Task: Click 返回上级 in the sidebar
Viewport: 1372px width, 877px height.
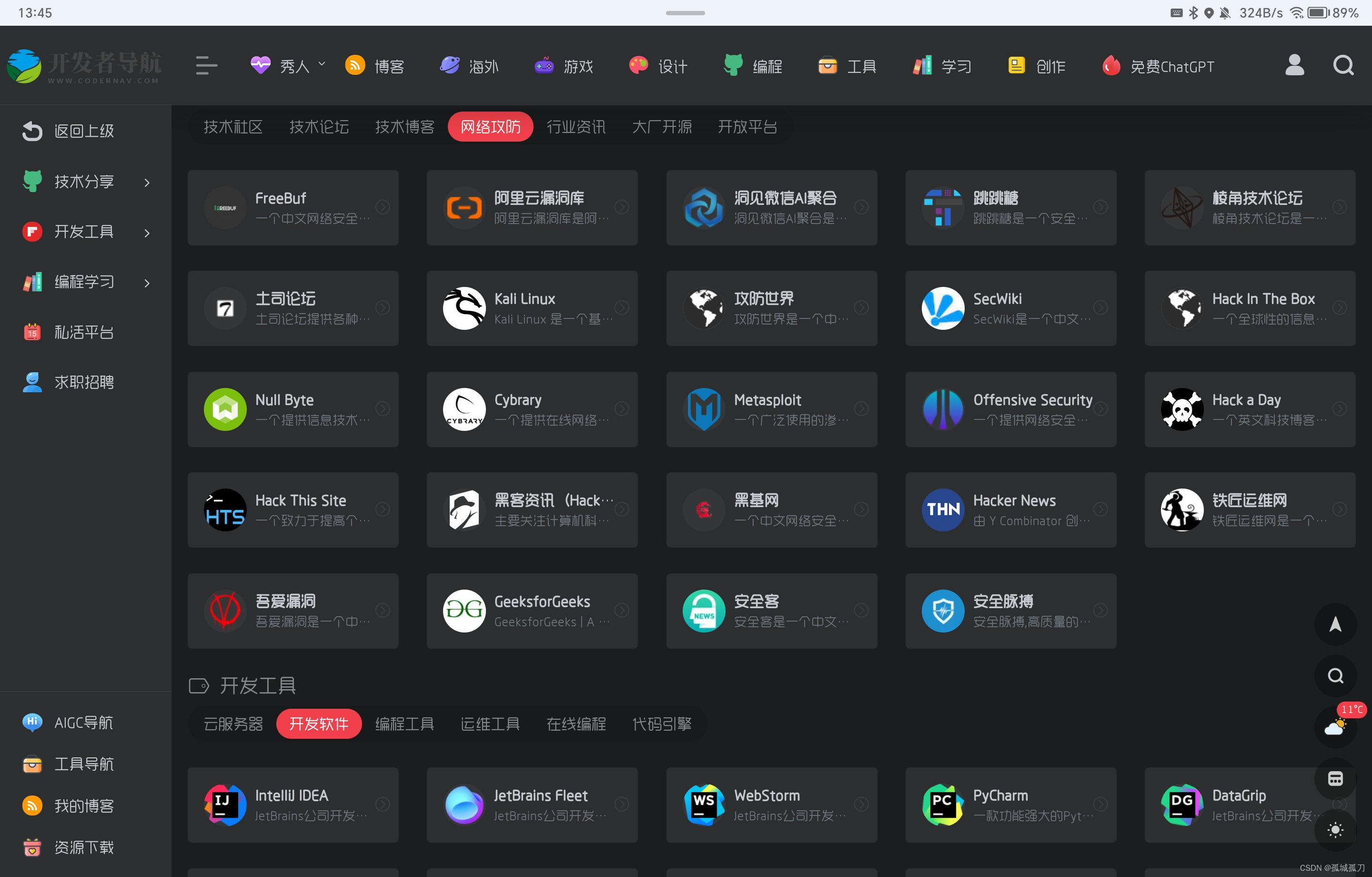Action: point(69,131)
